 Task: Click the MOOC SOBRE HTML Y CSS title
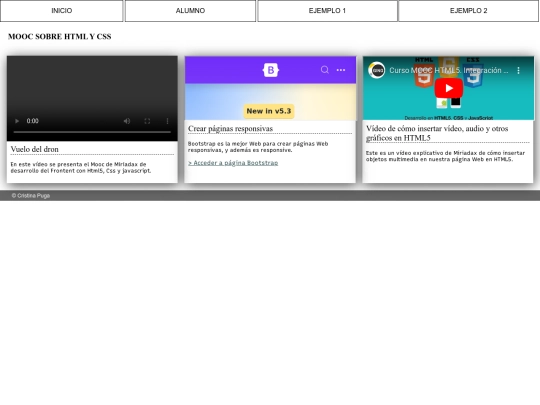60,37
